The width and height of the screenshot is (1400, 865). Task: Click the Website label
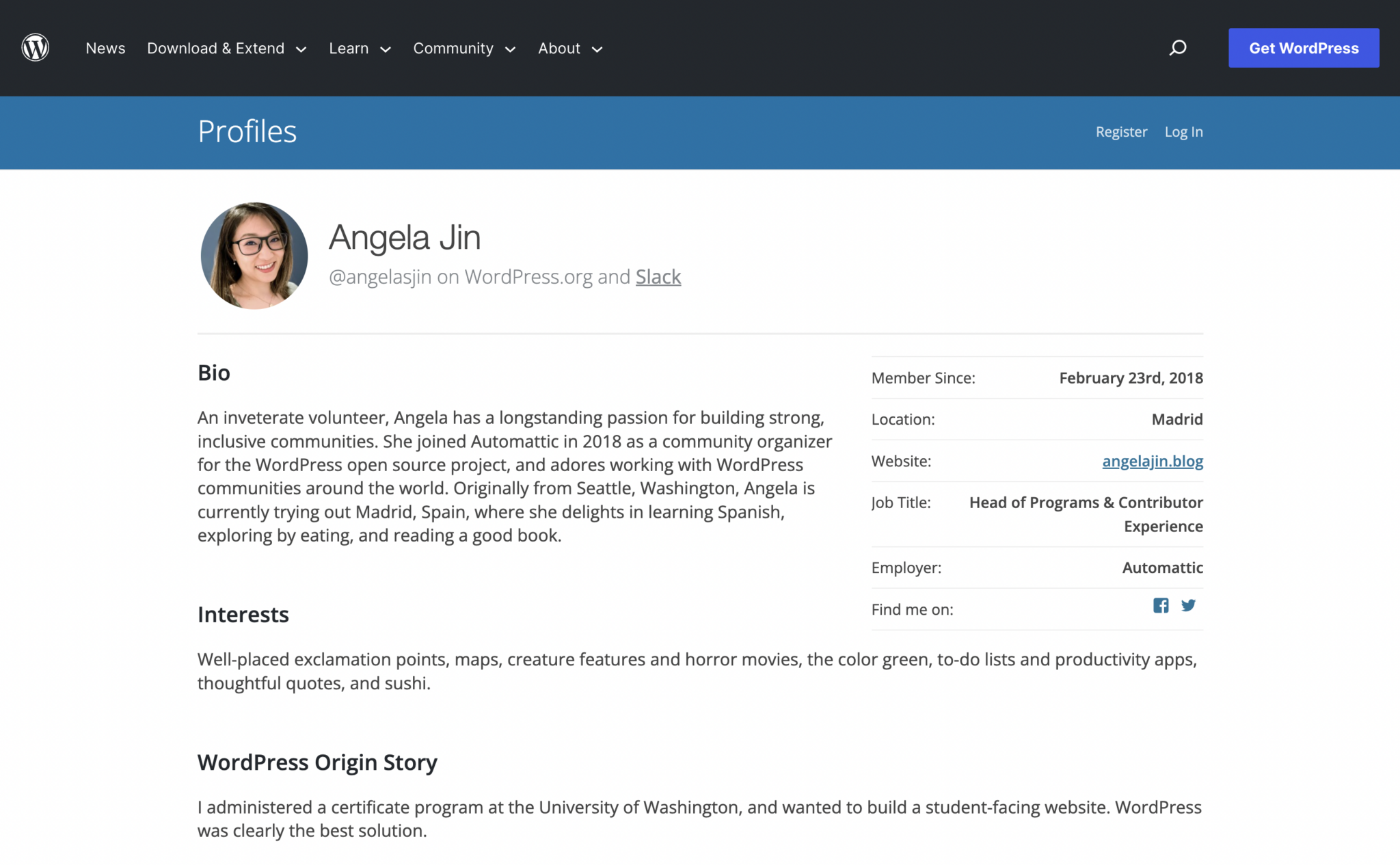(x=902, y=461)
